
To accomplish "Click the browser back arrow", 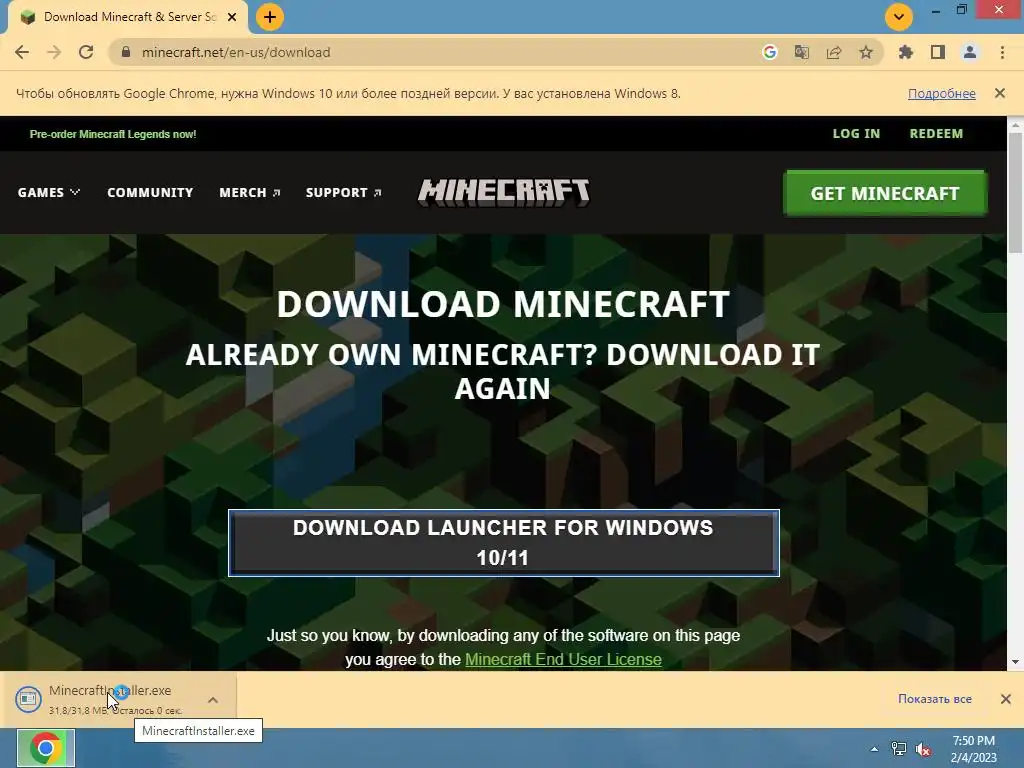I will pyautogui.click(x=22, y=52).
